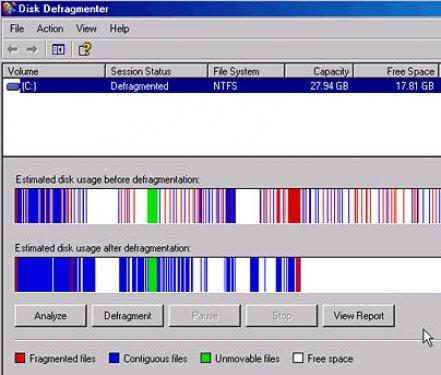Image resolution: width=441 pixels, height=375 pixels.
Task: Click 'Estimated disk usage before defragmentation' label
Action: (107, 180)
